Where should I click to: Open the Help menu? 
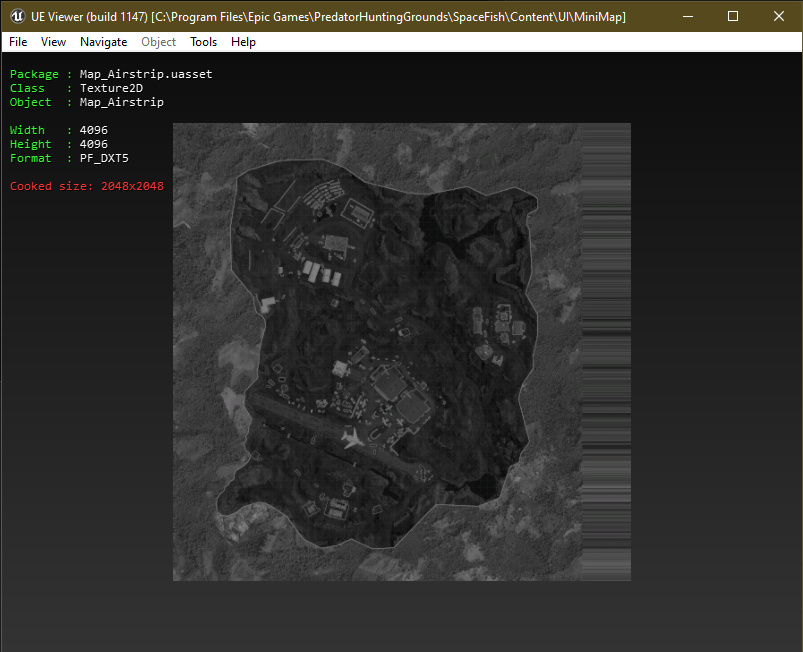click(243, 42)
